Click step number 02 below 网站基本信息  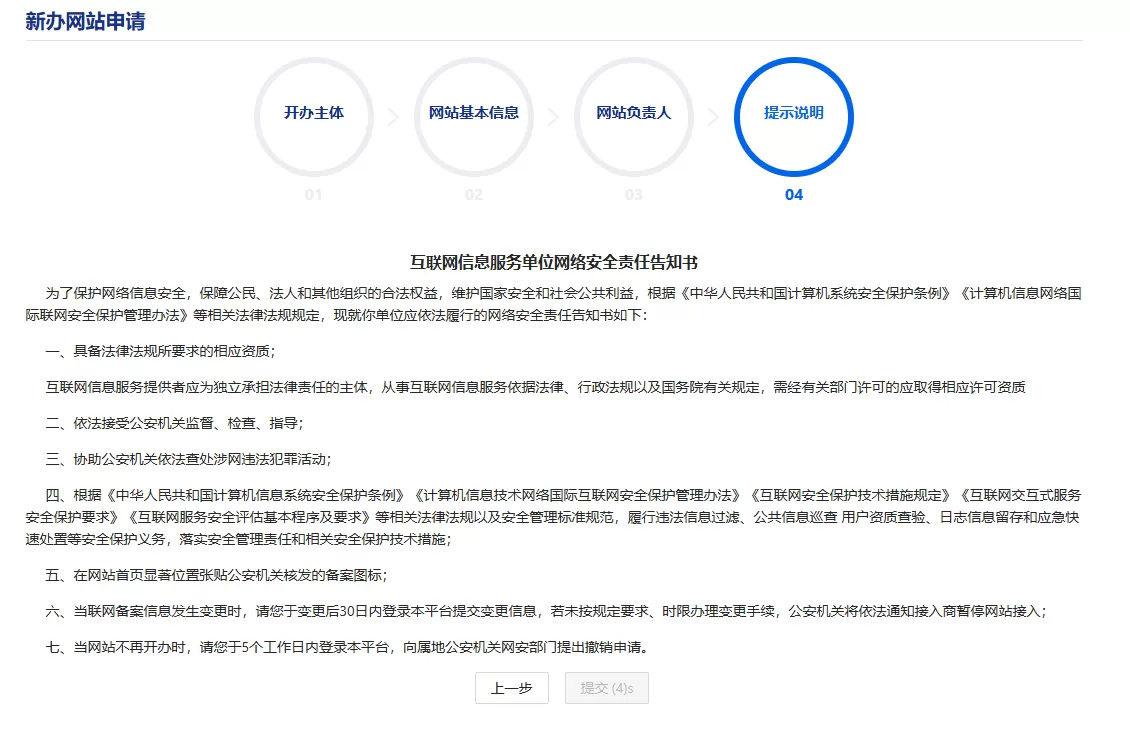(x=473, y=194)
